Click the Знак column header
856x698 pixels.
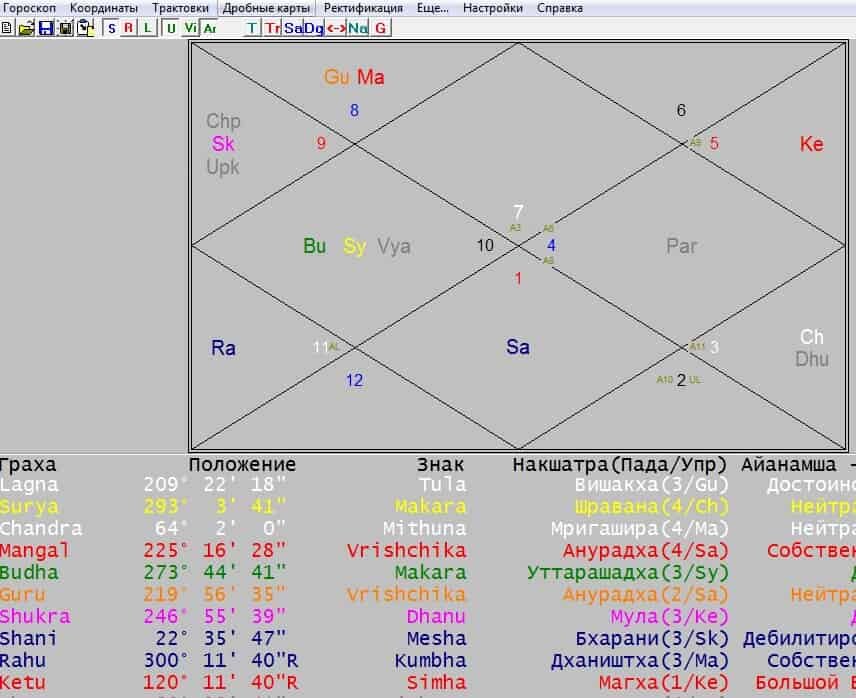(x=441, y=464)
